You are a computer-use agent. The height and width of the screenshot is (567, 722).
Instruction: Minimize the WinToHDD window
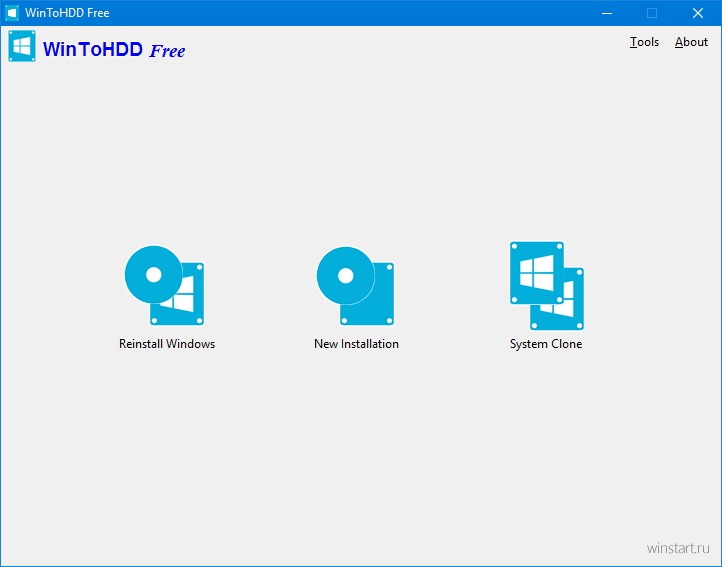(x=607, y=13)
